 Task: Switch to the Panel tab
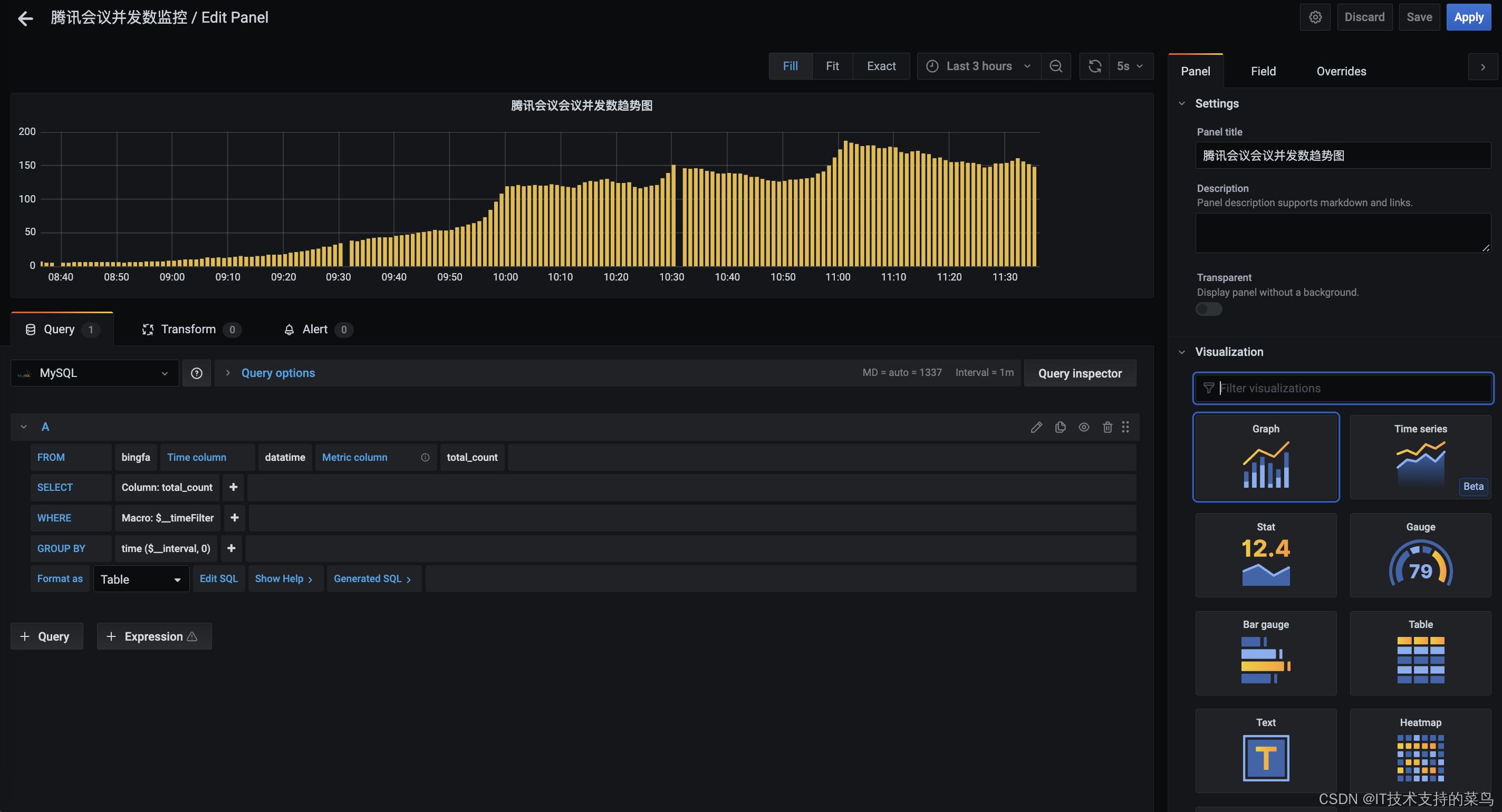[1195, 72]
